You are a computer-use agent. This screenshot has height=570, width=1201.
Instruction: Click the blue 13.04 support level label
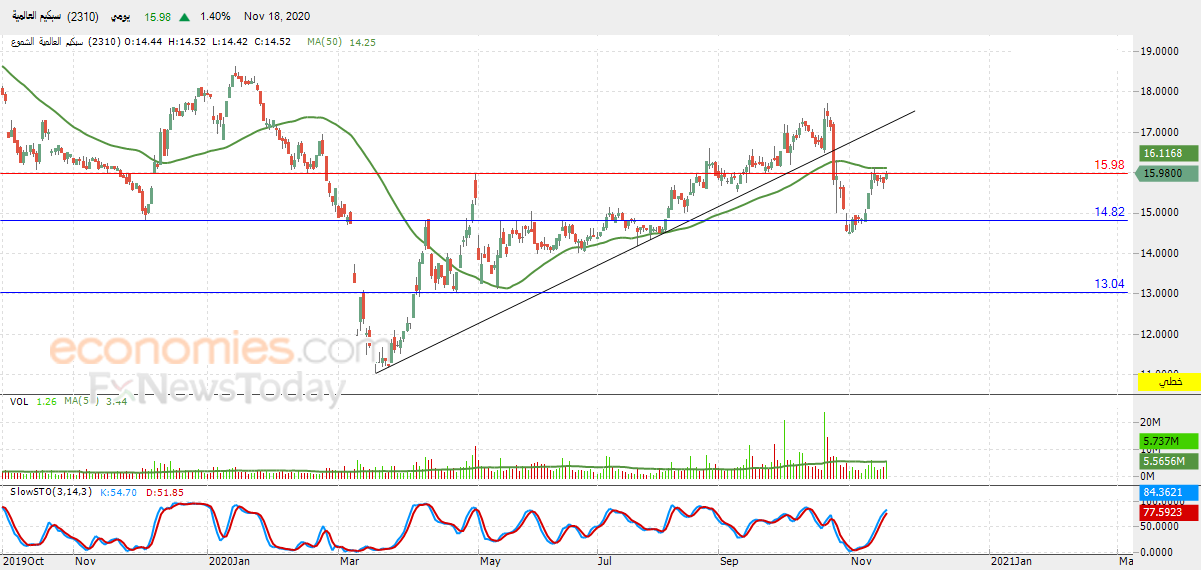1110,284
